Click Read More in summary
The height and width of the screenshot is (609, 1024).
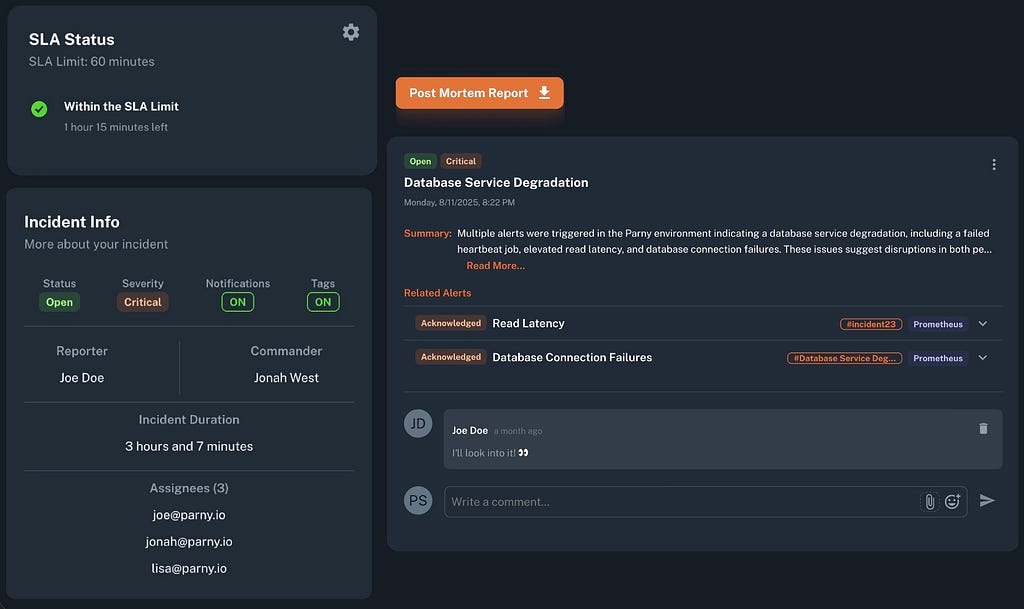[495, 266]
